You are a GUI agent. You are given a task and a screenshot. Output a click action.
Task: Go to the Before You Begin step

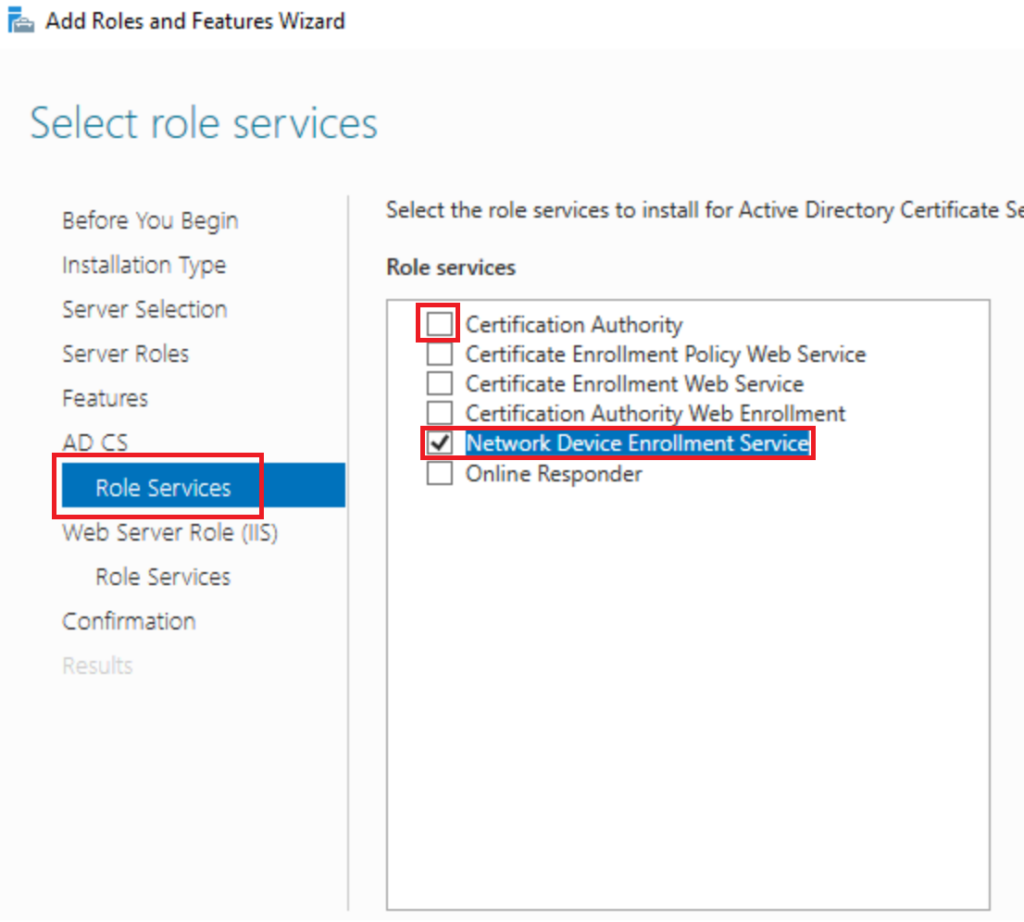(150, 221)
